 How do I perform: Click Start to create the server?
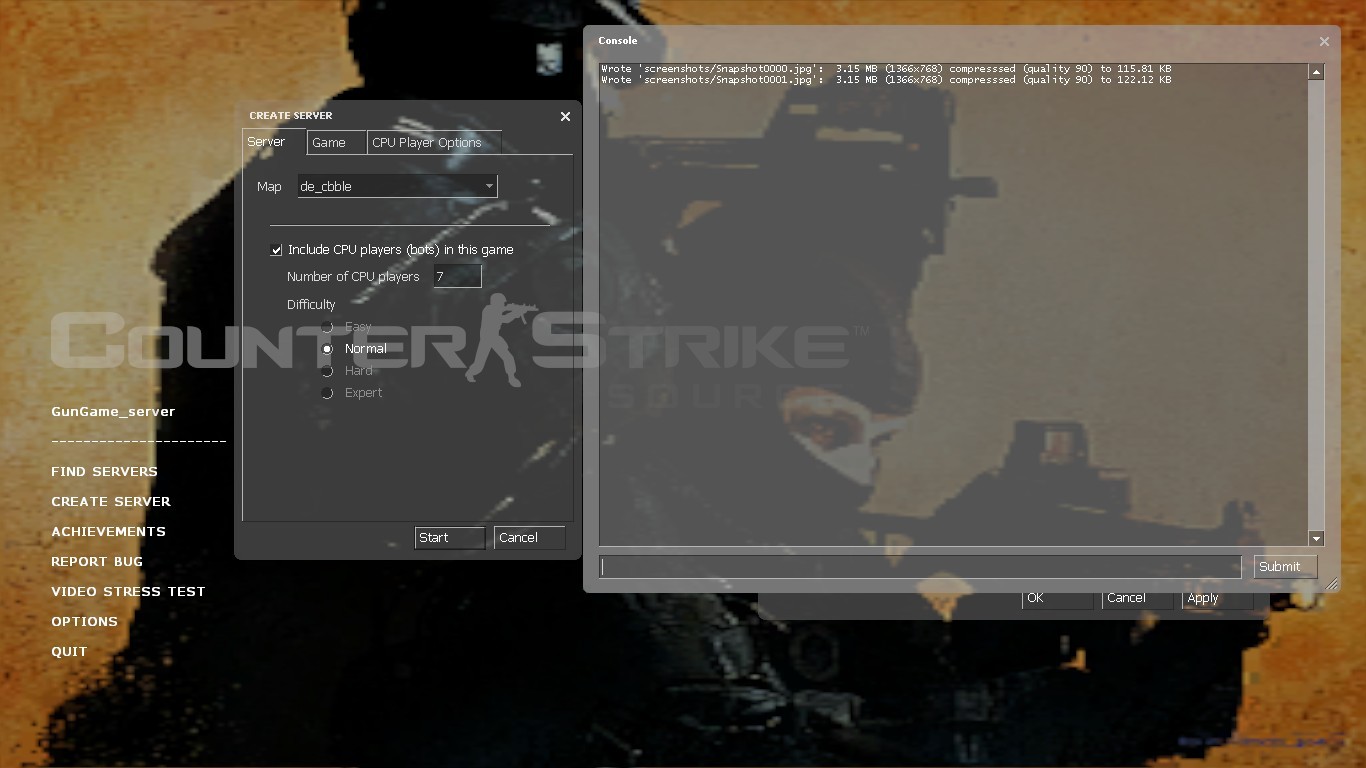click(449, 537)
